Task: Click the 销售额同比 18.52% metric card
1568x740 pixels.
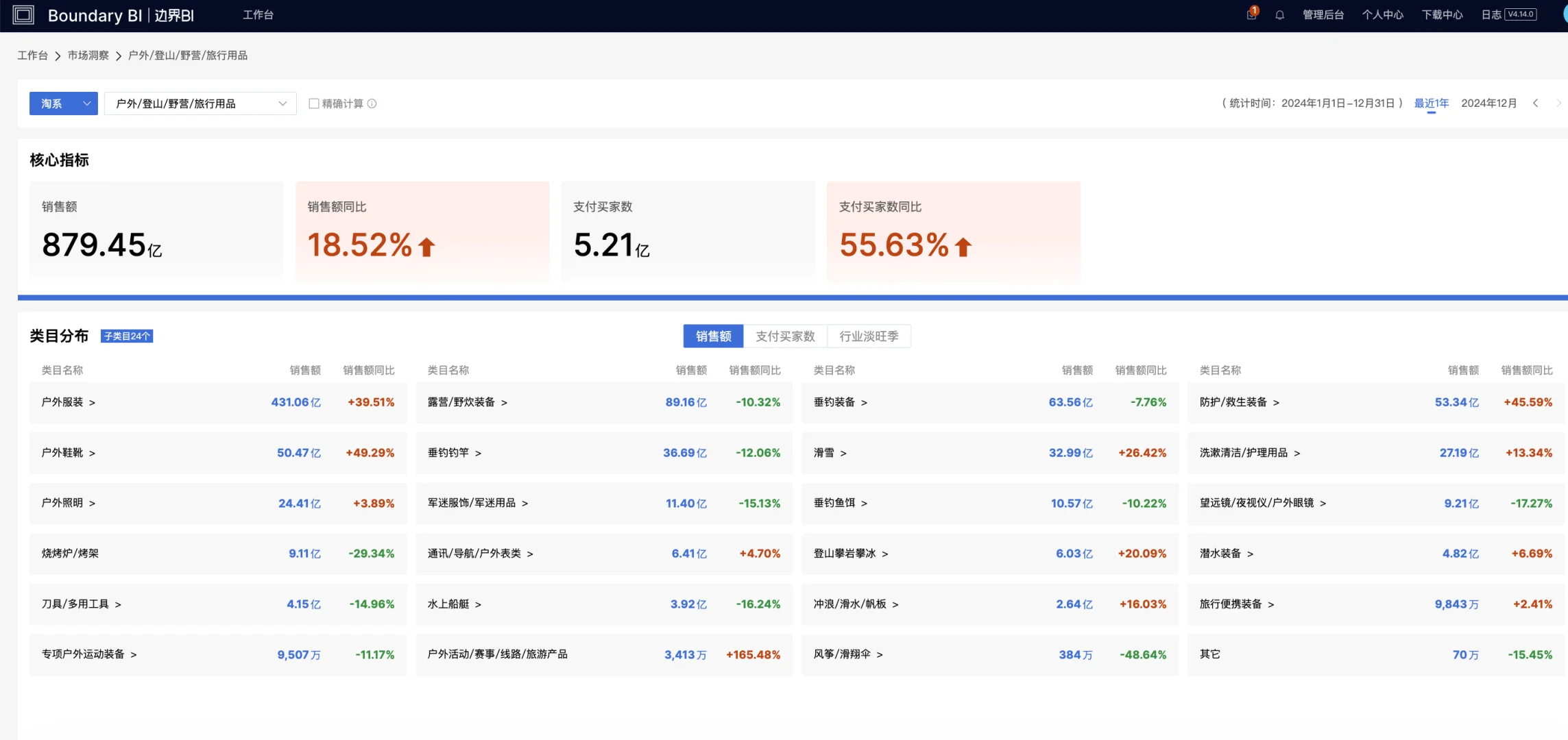Action: coord(422,231)
